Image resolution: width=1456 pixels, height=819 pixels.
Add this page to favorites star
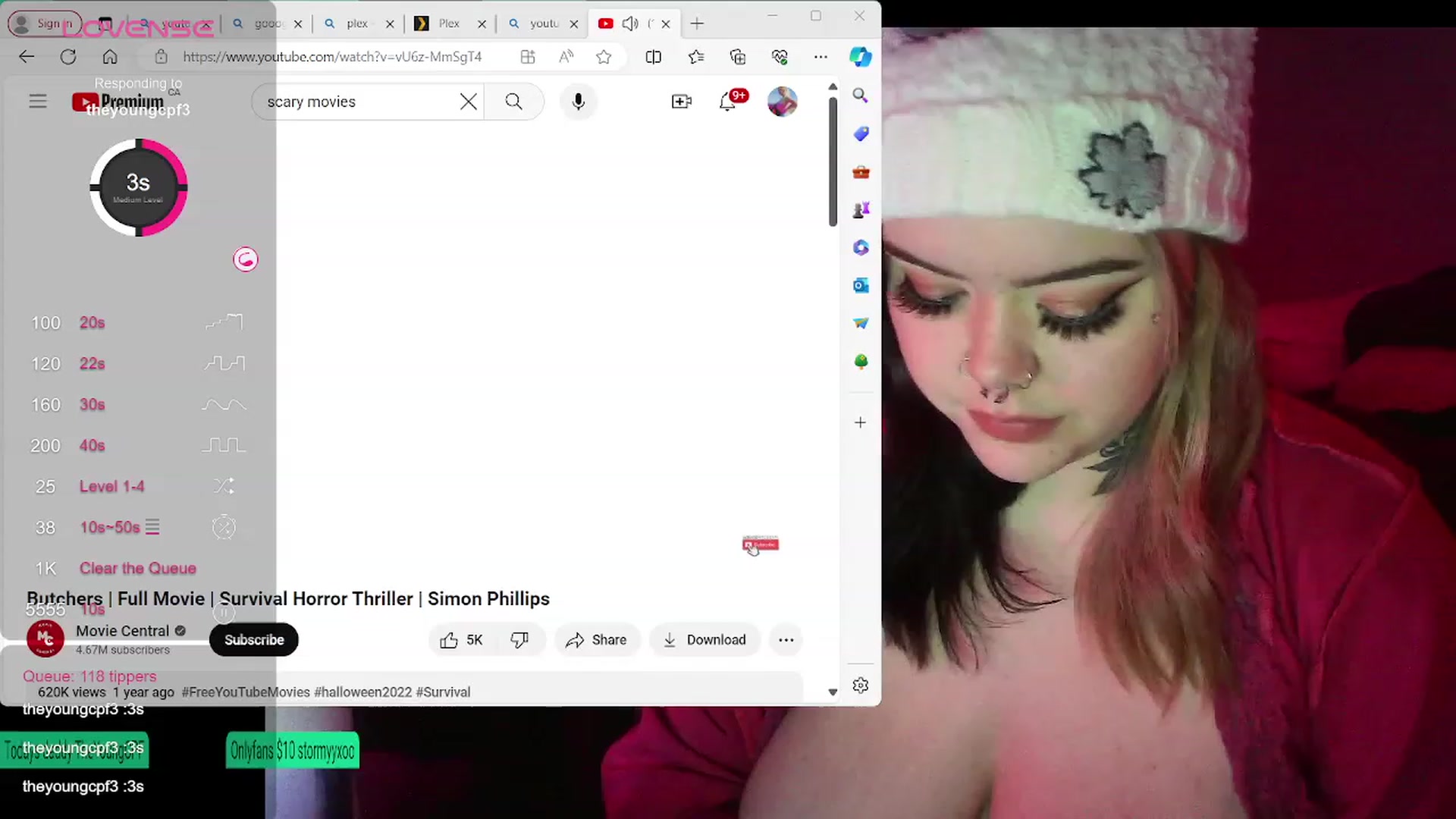pyautogui.click(x=604, y=57)
